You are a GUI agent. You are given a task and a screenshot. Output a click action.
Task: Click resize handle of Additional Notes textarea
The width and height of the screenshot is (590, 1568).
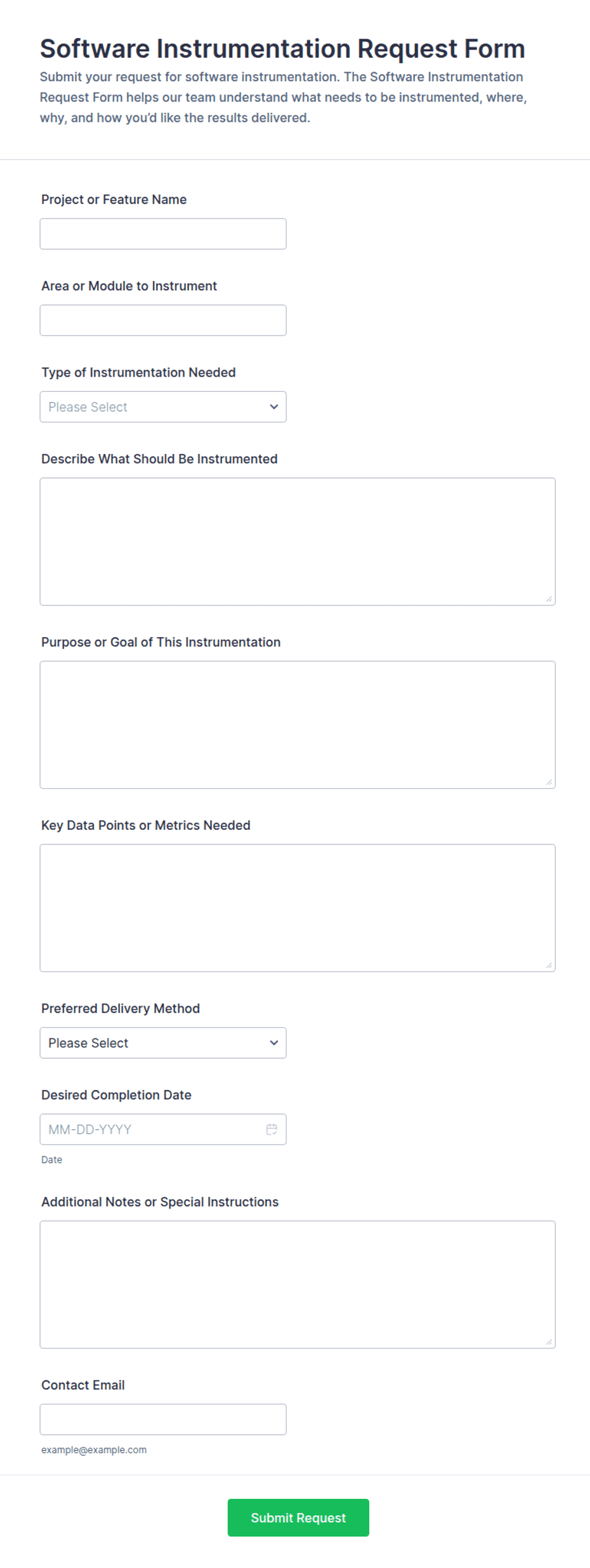549,1342
